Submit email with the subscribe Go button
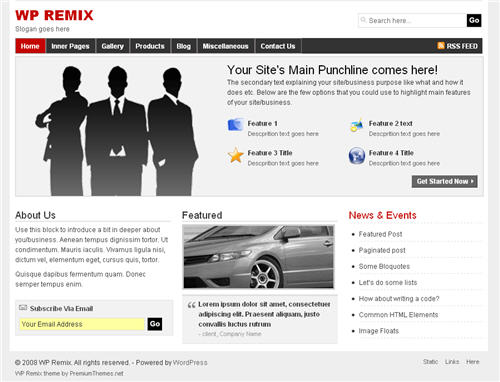This screenshot has height=382, width=500. tap(155, 324)
